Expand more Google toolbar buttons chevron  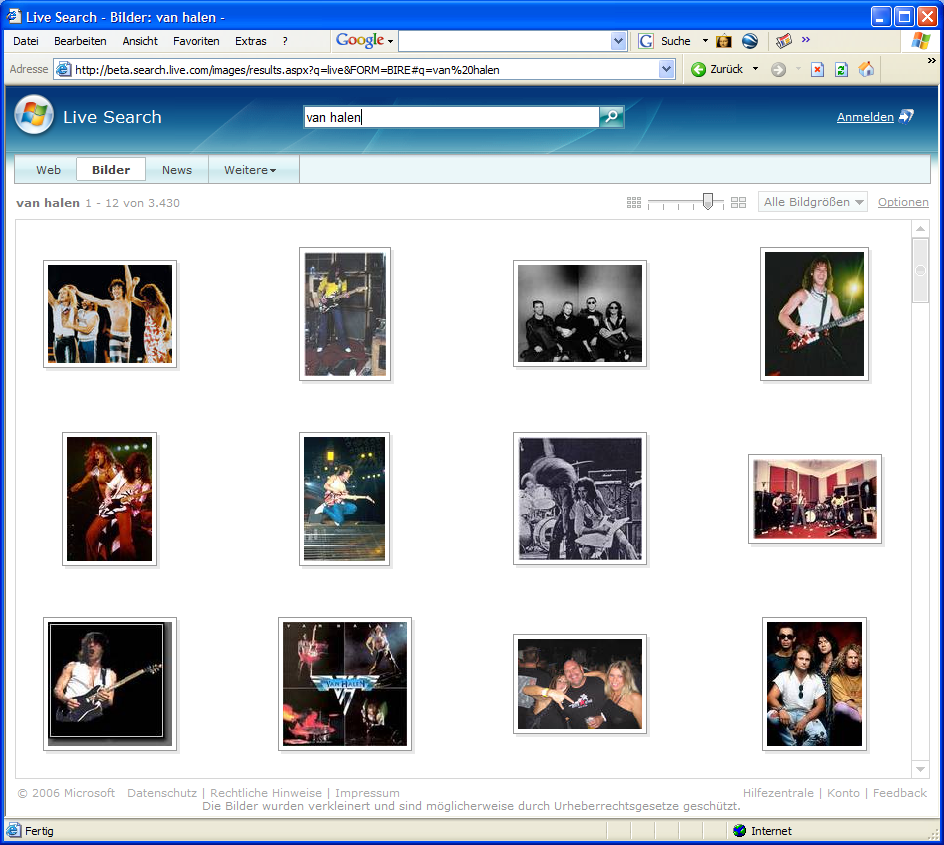[x=806, y=40]
